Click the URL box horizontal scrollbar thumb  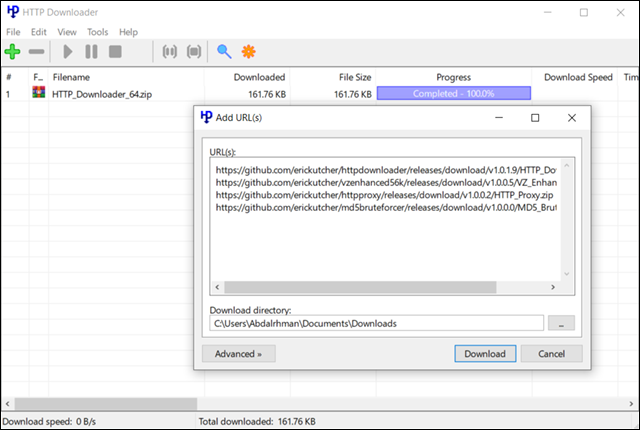[x=360, y=287]
